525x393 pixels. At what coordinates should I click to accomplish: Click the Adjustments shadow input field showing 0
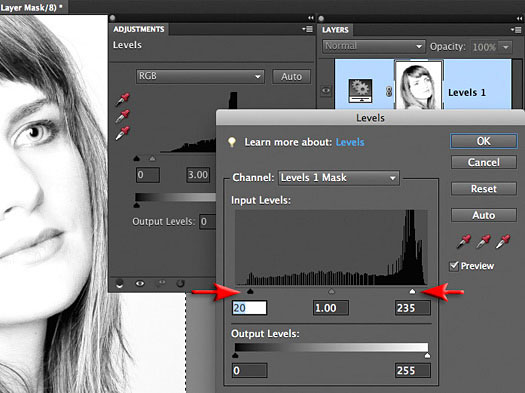(148, 175)
